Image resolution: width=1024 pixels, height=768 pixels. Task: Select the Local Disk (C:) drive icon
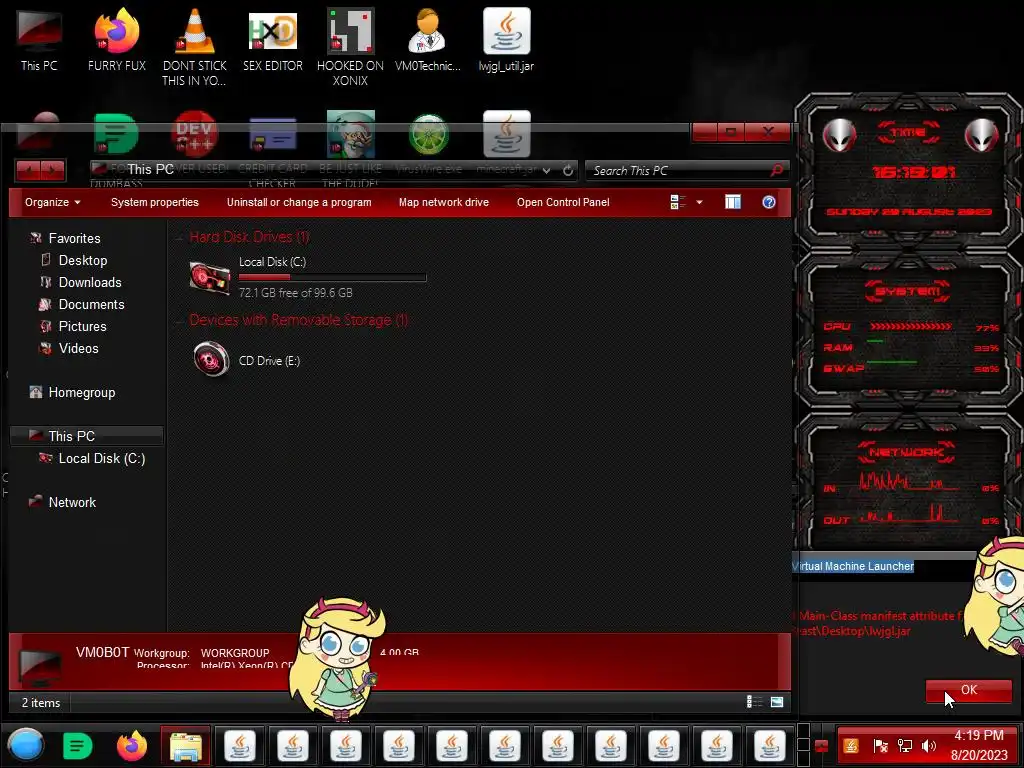(x=210, y=278)
